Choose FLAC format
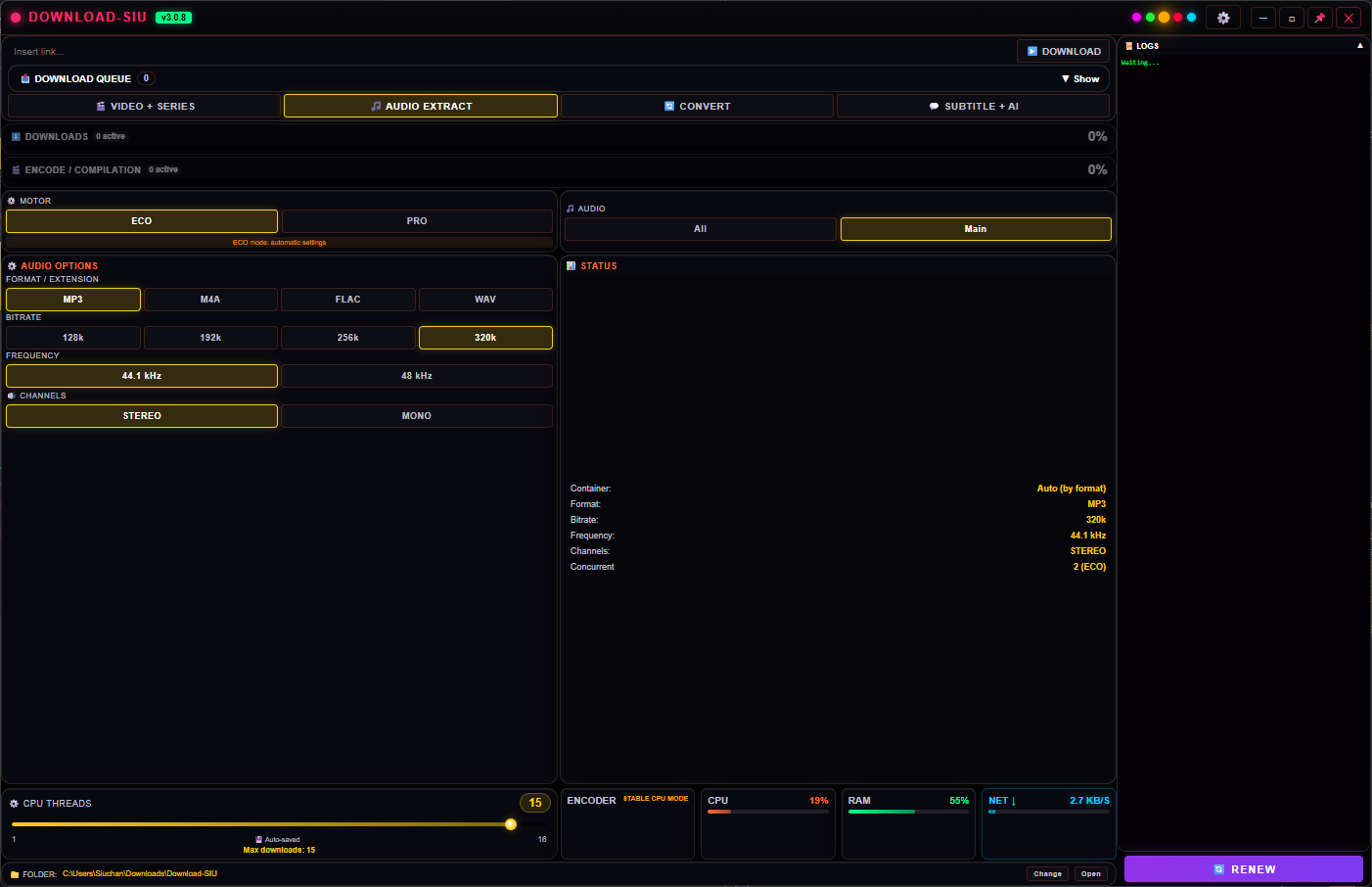 (348, 300)
